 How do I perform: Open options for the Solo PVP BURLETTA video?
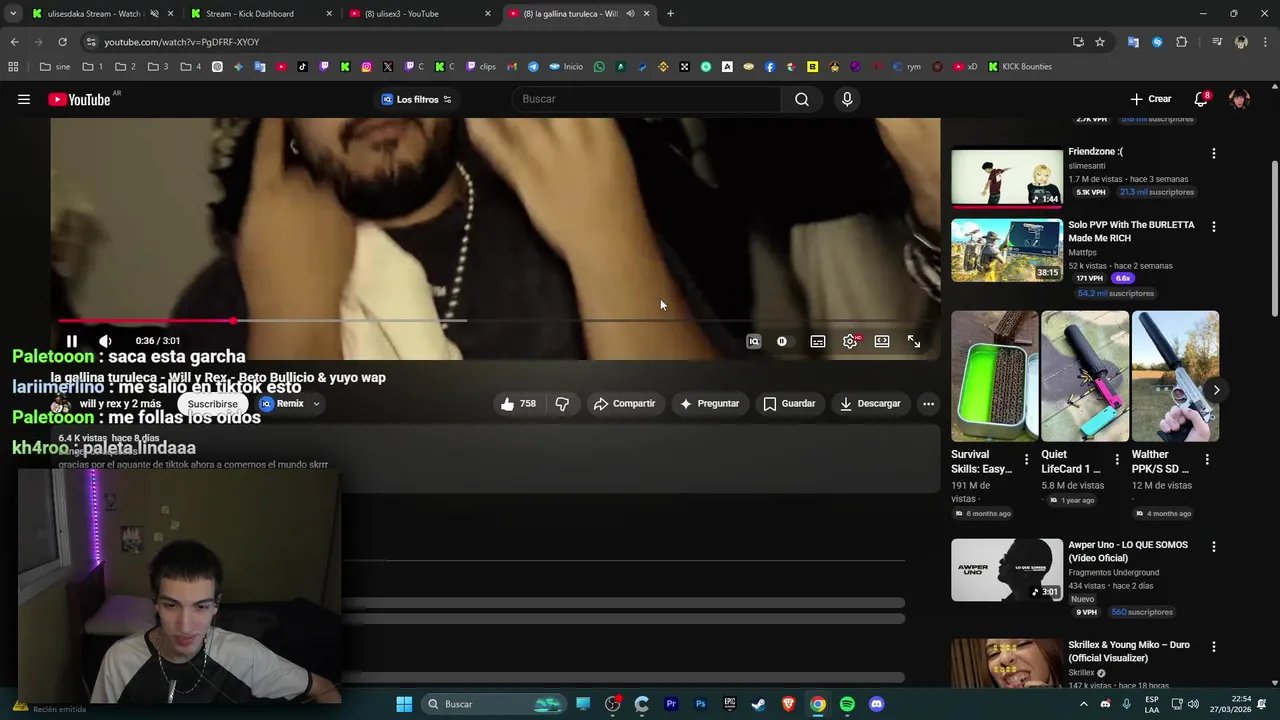1213,227
